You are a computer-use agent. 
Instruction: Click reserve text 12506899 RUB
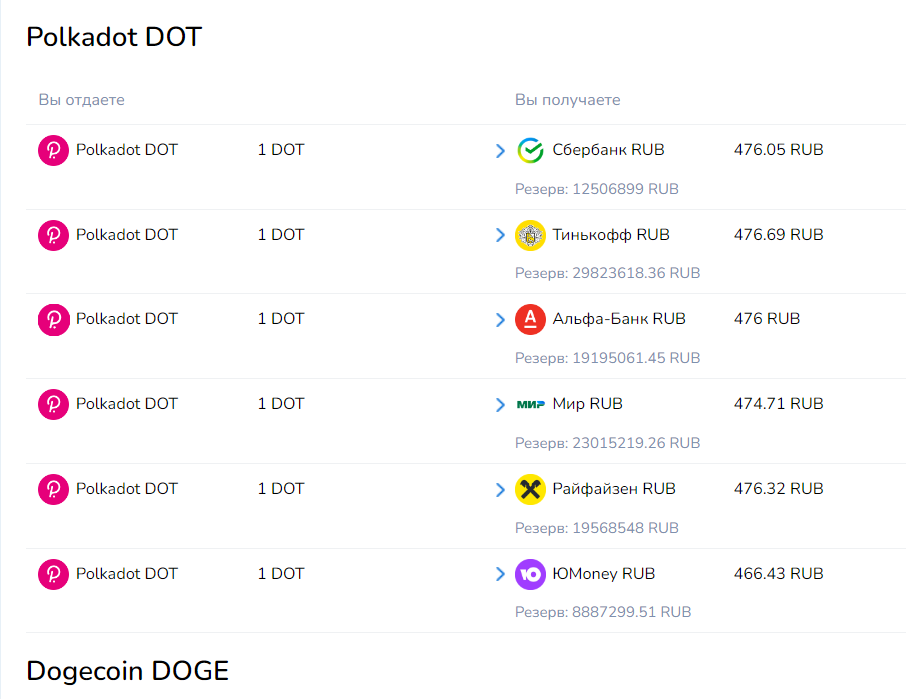[597, 189]
